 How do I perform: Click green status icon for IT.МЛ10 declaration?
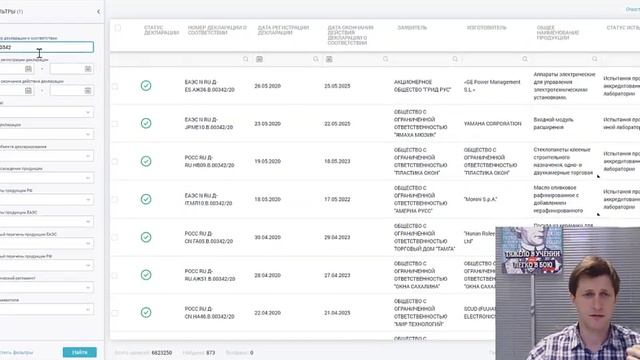tap(146, 199)
